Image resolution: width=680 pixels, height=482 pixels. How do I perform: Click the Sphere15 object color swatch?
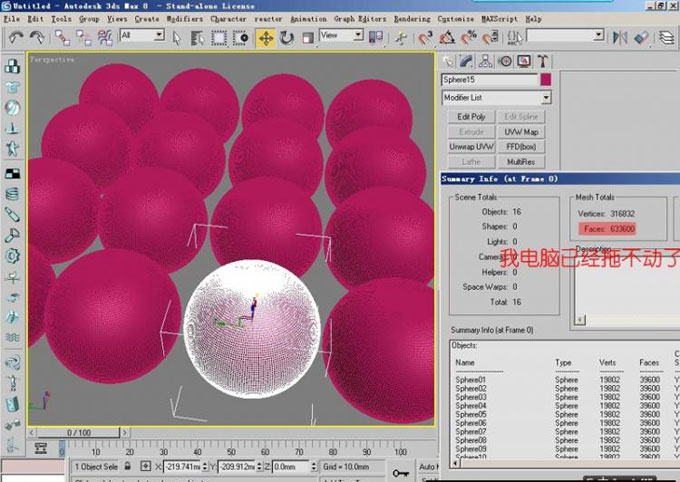point(545,79)
